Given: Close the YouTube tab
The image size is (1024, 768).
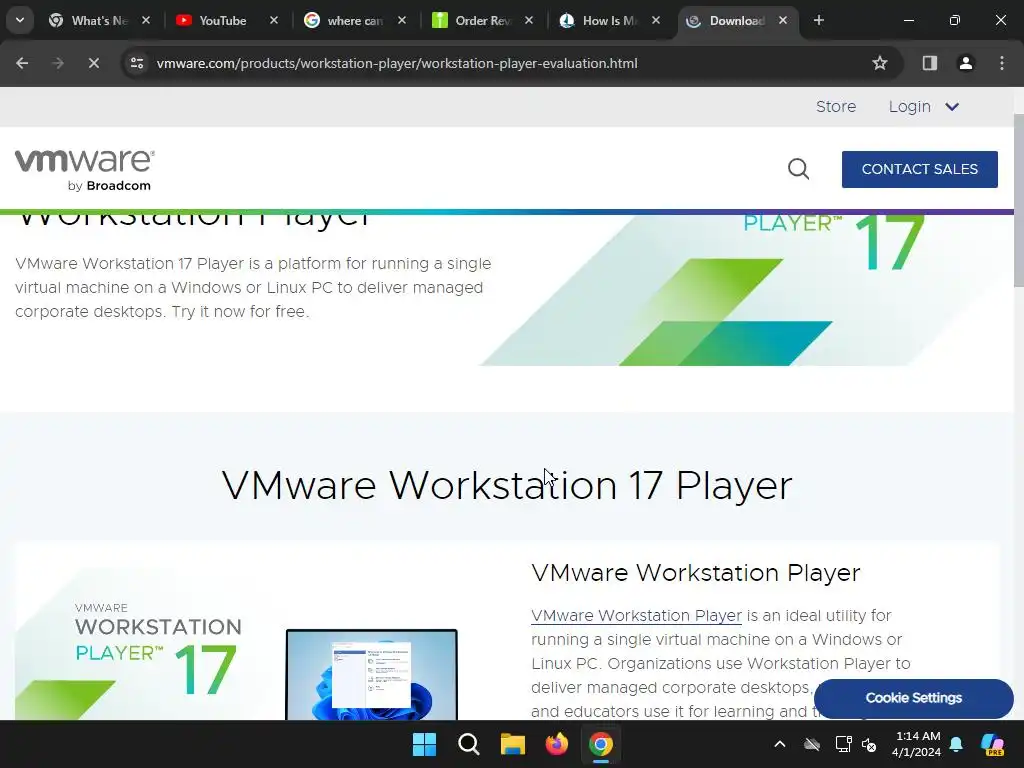Looking at the screenshot, I should (x=274, y=20).
